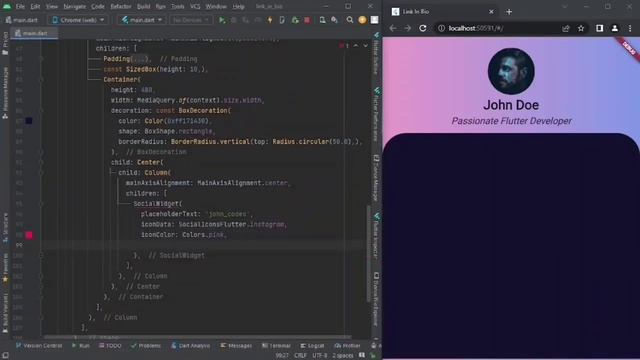Open Version Control tool window
The image size is (640, 360).
coord(39,346)
